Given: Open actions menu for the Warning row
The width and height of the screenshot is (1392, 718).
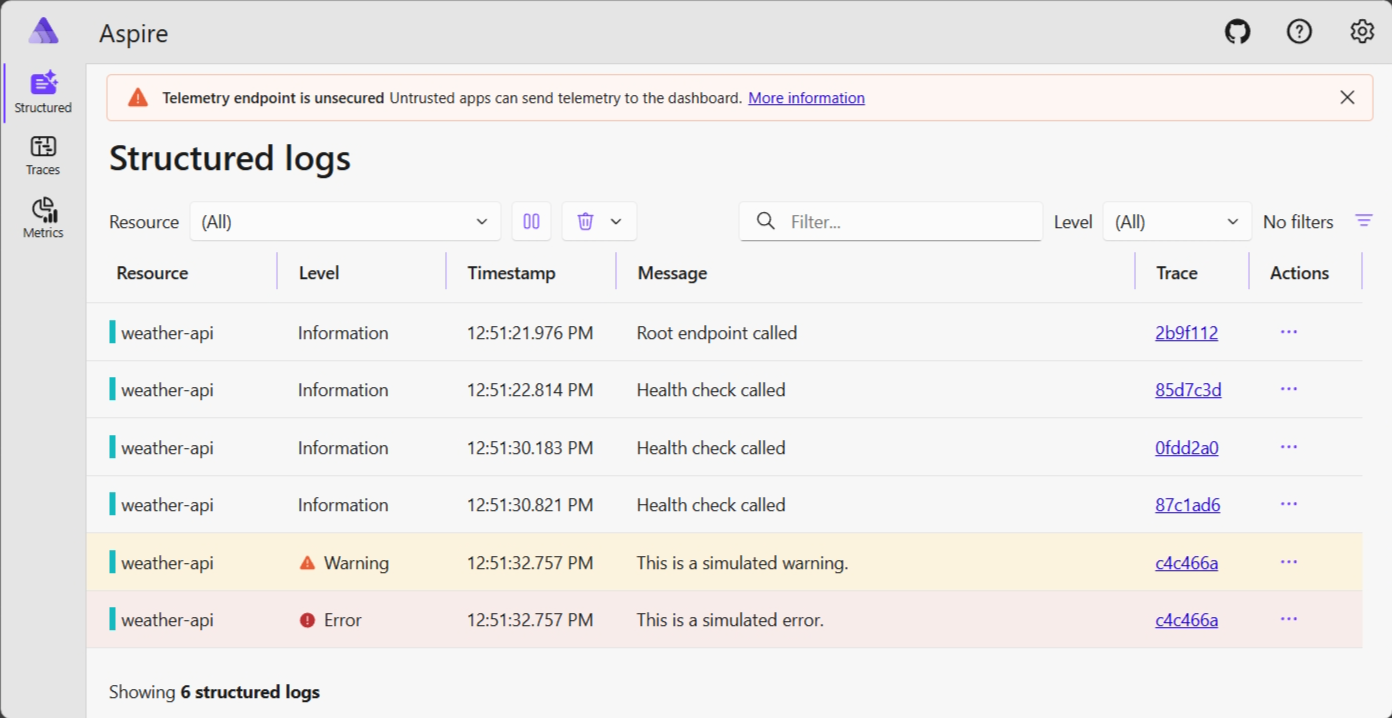Looking at the screenshot, I should coord(1288,562).
